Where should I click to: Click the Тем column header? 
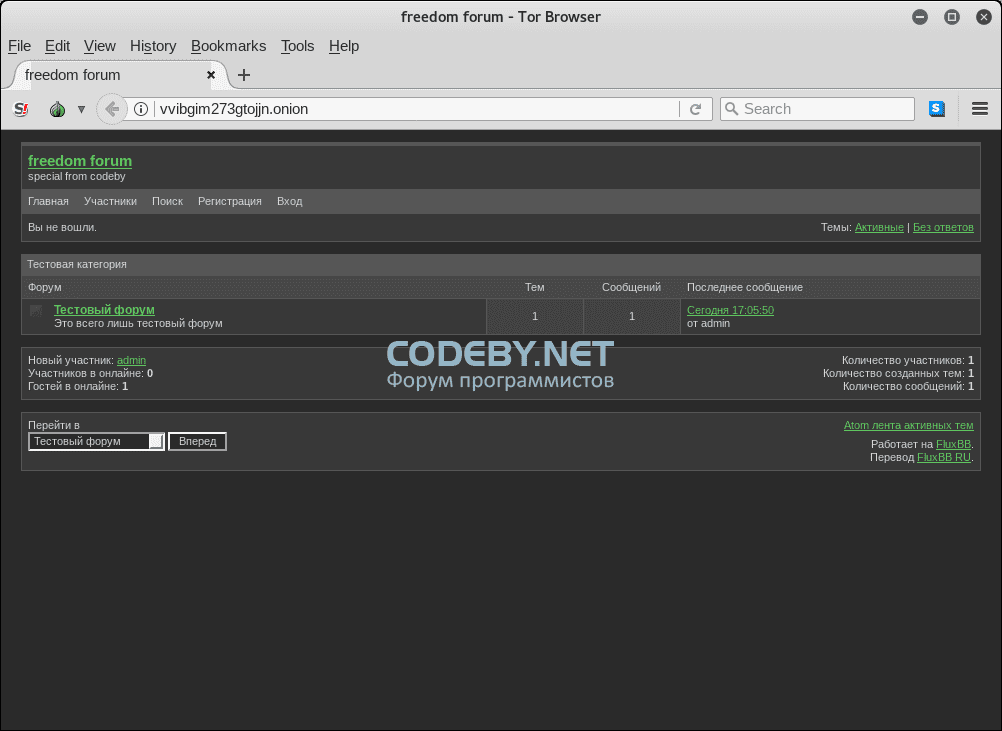535,288
